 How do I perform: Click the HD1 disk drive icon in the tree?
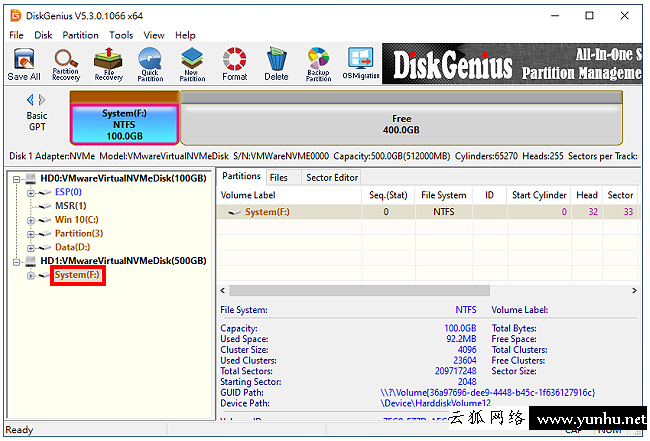click(x=30, y=261)
